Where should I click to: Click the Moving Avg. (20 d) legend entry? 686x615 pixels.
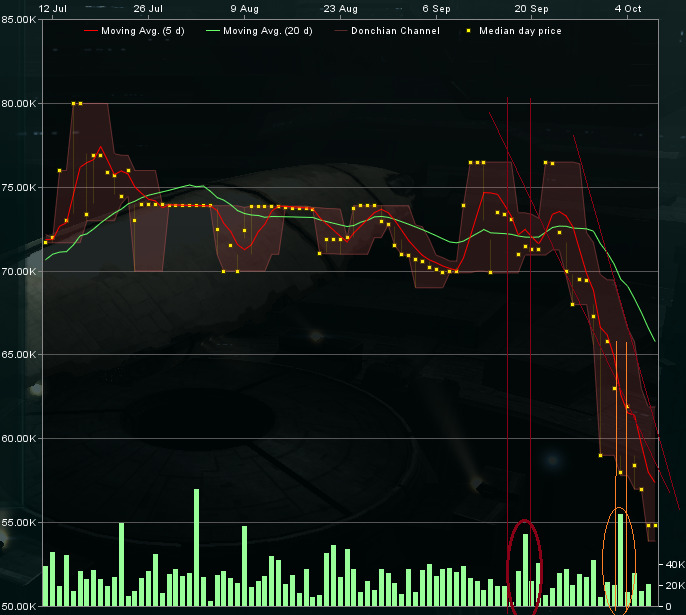[x=266, y=31]
